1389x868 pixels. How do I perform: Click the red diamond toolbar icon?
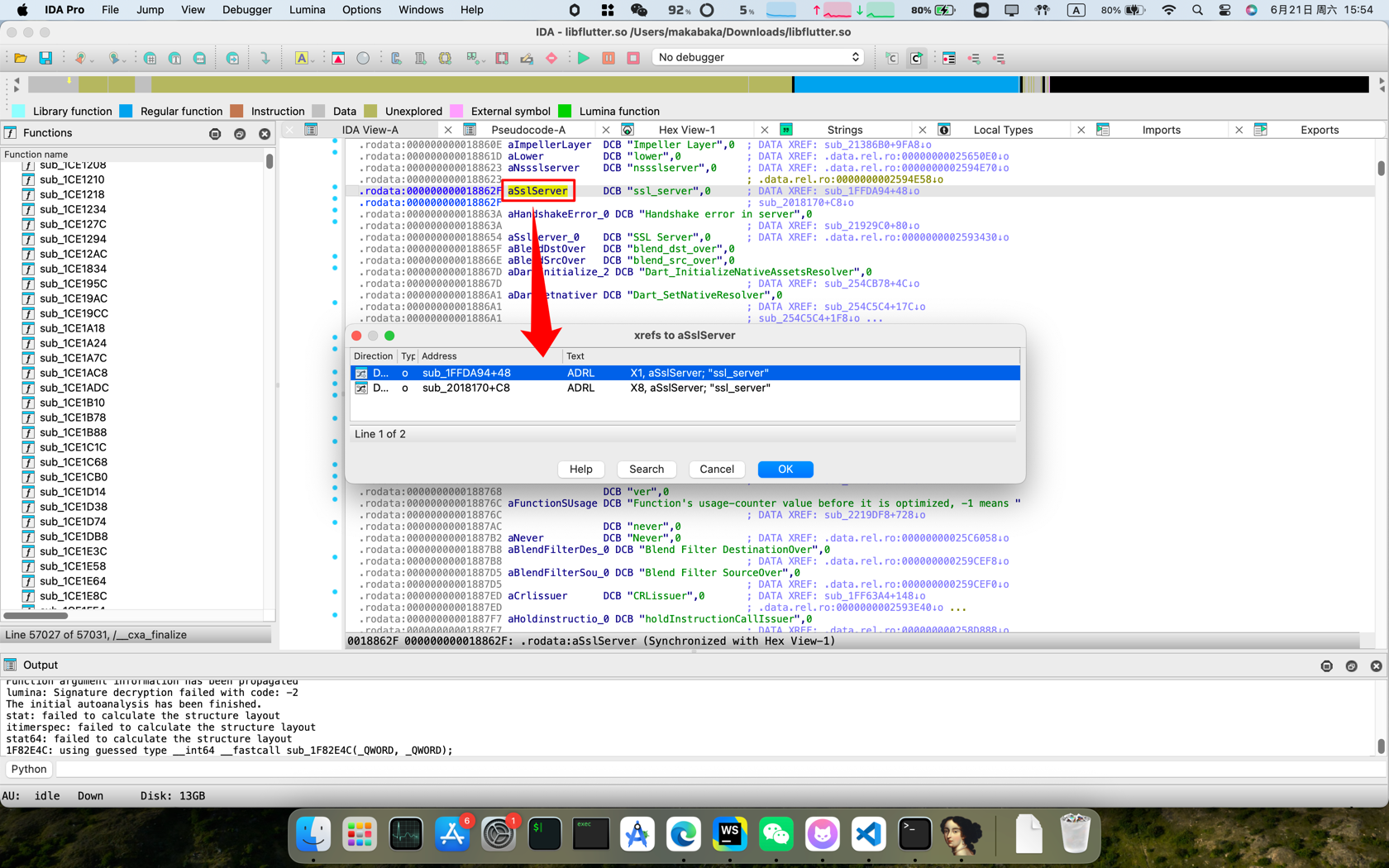pyautogui.click(x=551, y=58)
